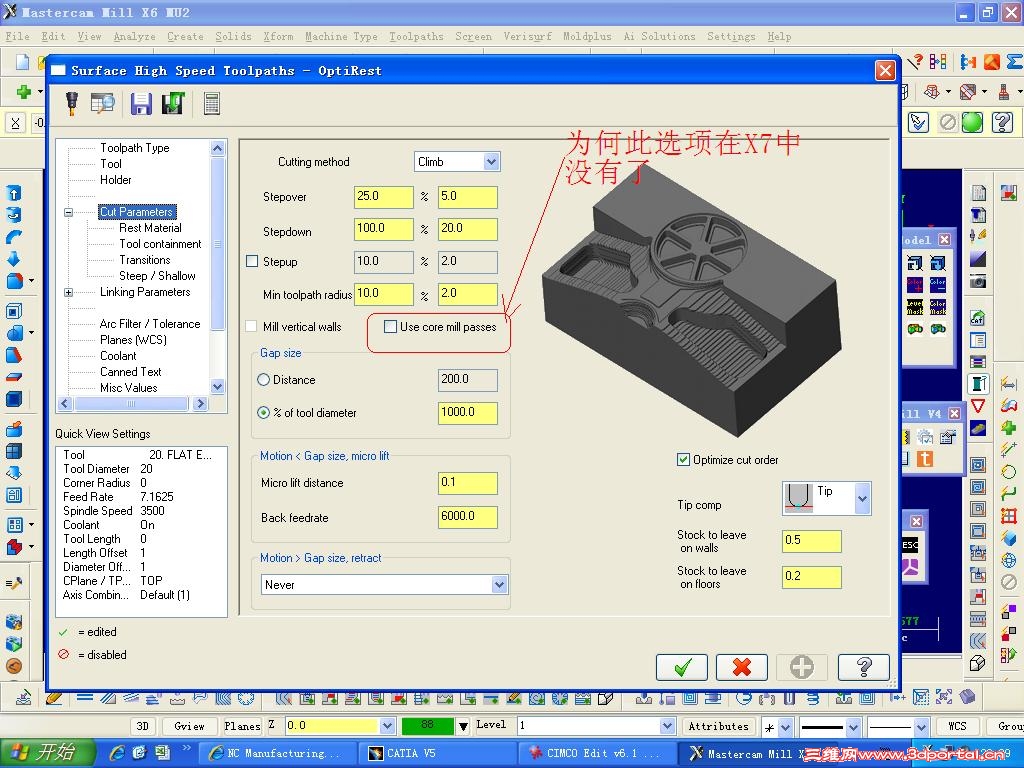Viewport: 1024px width, 768px height.
Task: Click Stock to leave on floors field
Action: coord(812,577)
